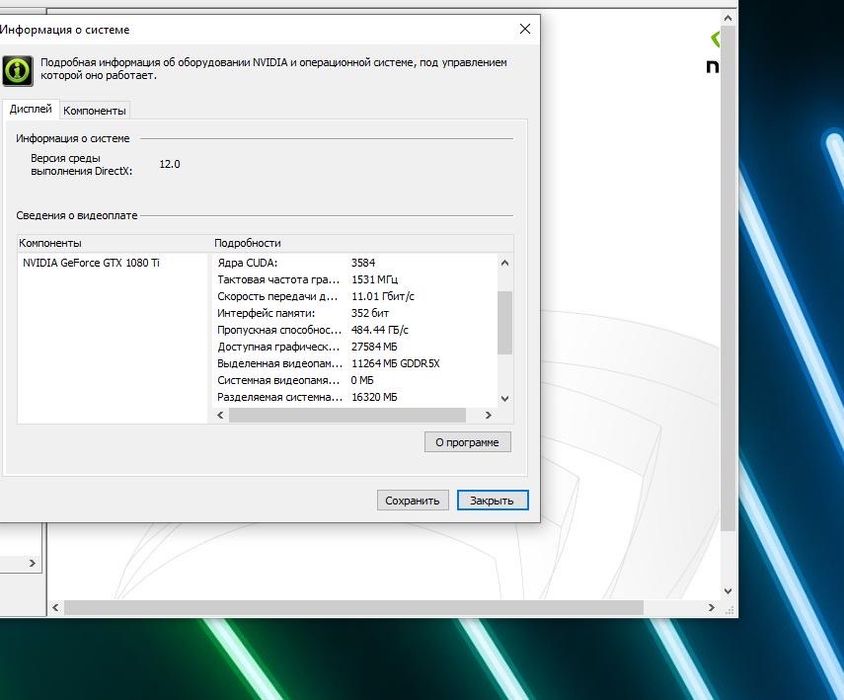Select the Тактовая частота row
This screenshot has width=844, height=700.
coord(355,279)
